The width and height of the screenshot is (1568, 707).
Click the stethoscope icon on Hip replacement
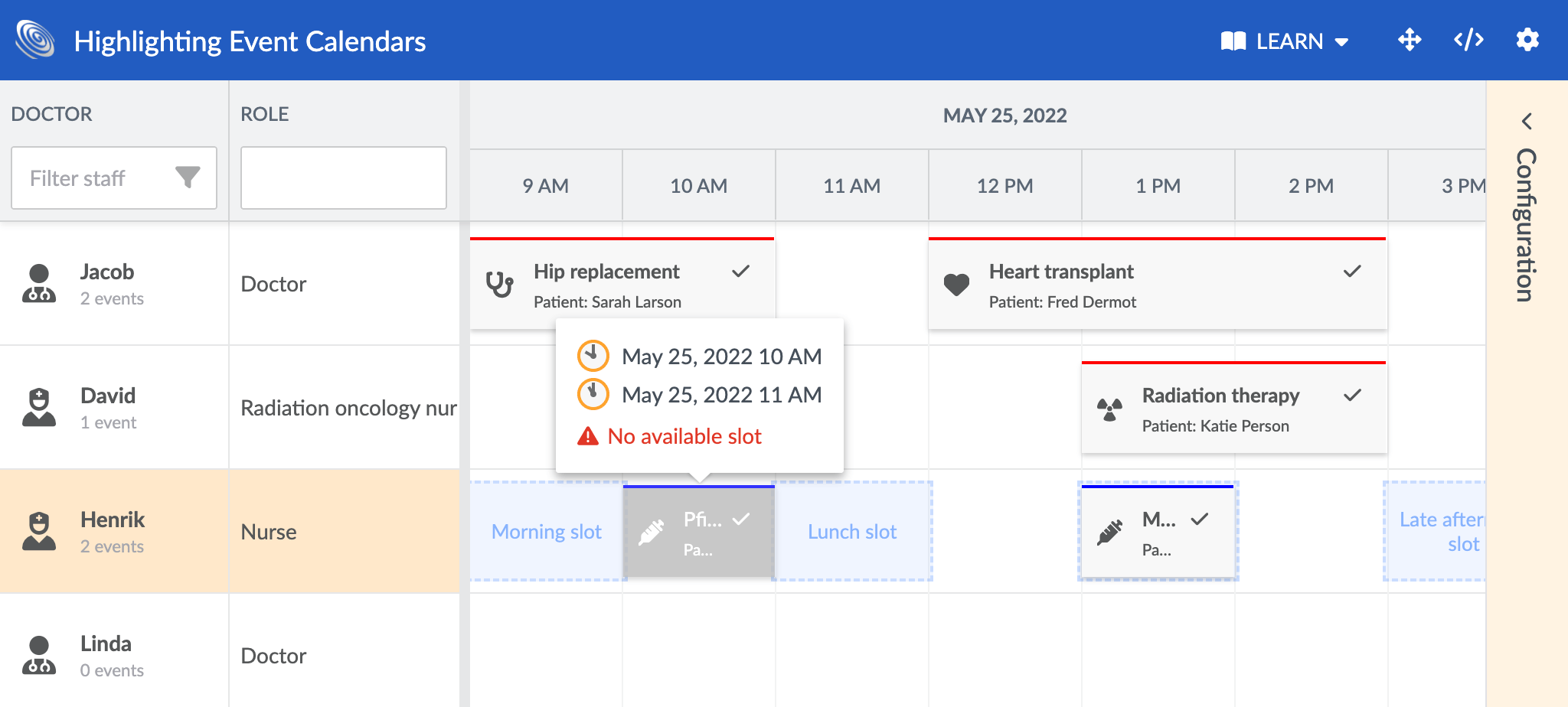(499, 285)
